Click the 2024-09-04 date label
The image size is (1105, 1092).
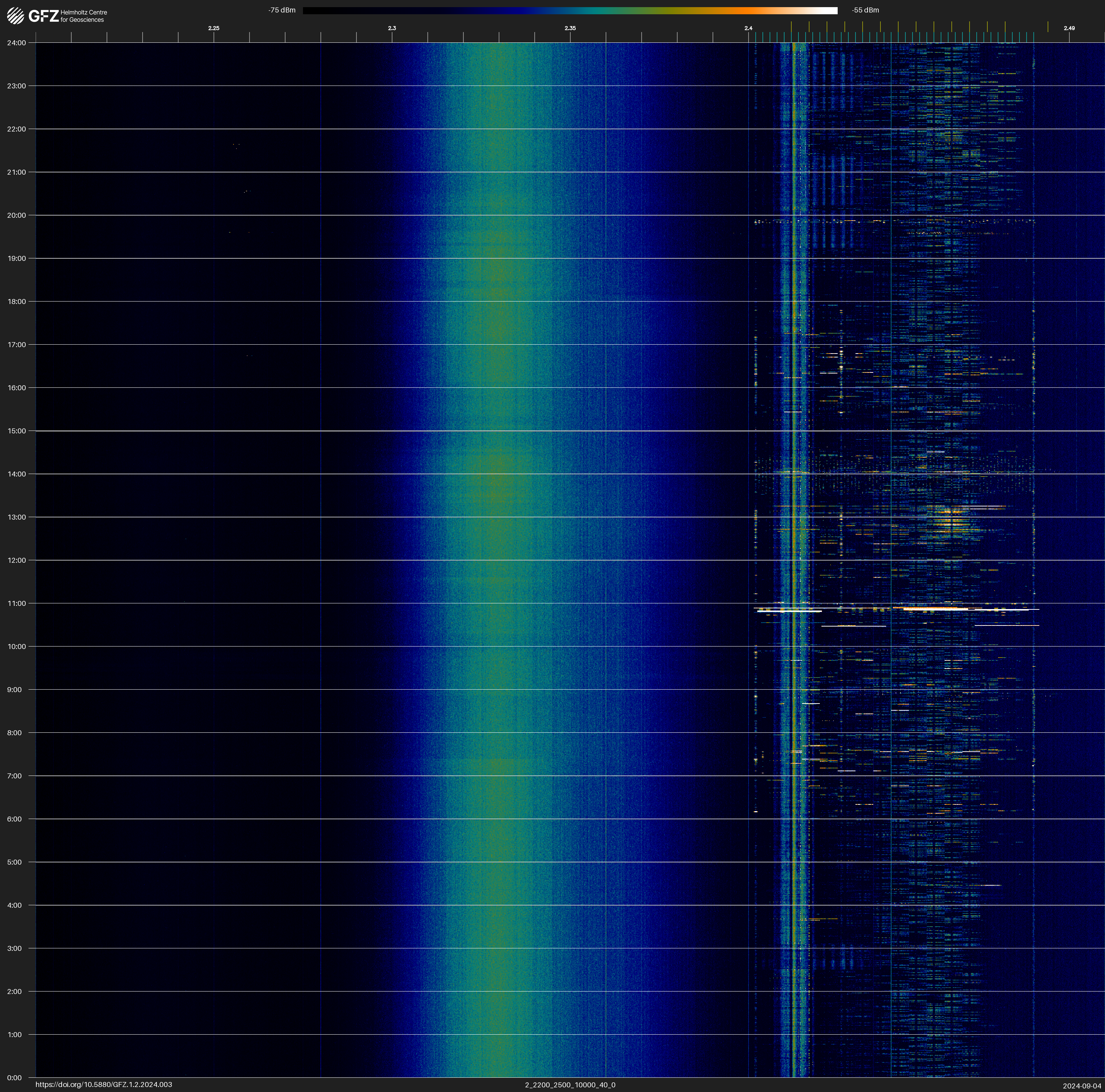(x=1081, y=1085)
